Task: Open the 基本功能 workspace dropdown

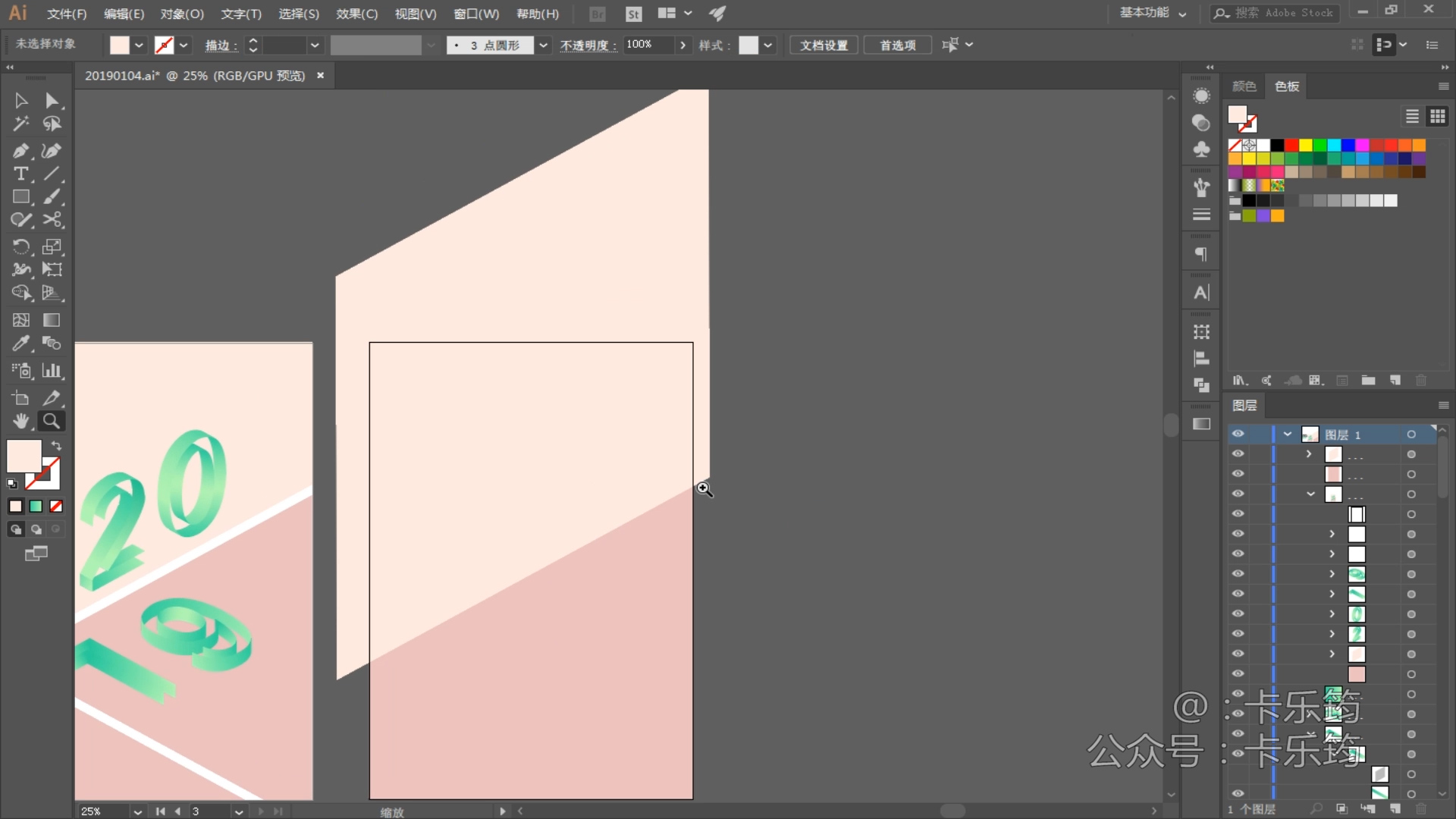Action: pyautogui.click(x=1153, y=13)
